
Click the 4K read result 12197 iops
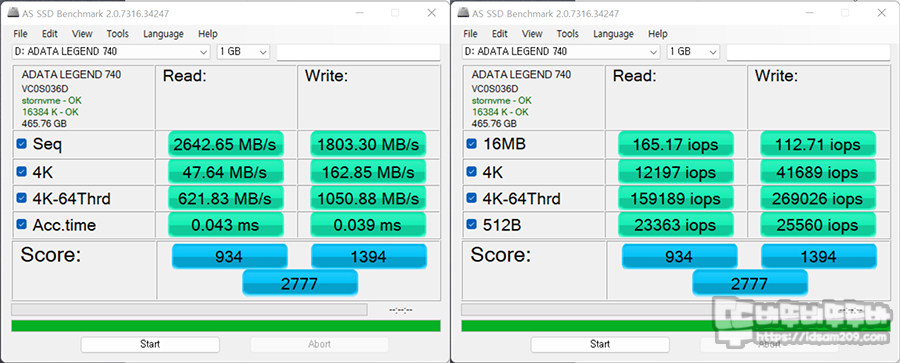[x=676, y=172]
